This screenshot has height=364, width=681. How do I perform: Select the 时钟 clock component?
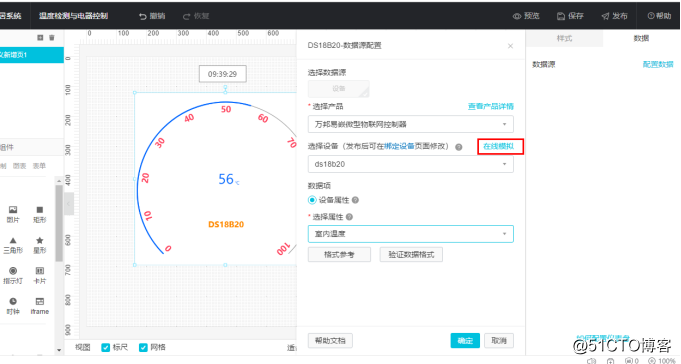click(x=13, y=306)
